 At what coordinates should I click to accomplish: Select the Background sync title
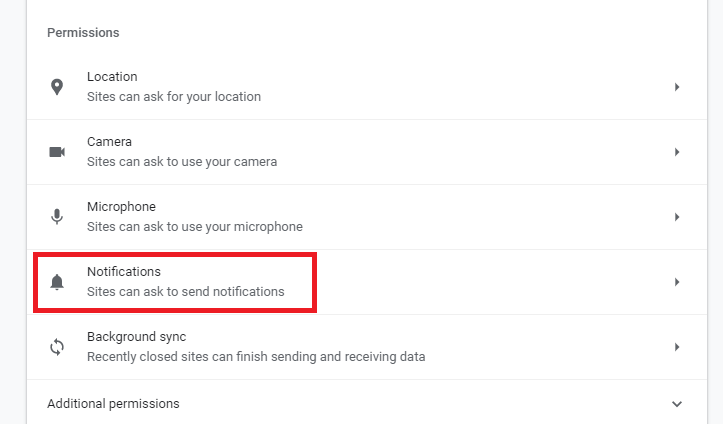136,337
